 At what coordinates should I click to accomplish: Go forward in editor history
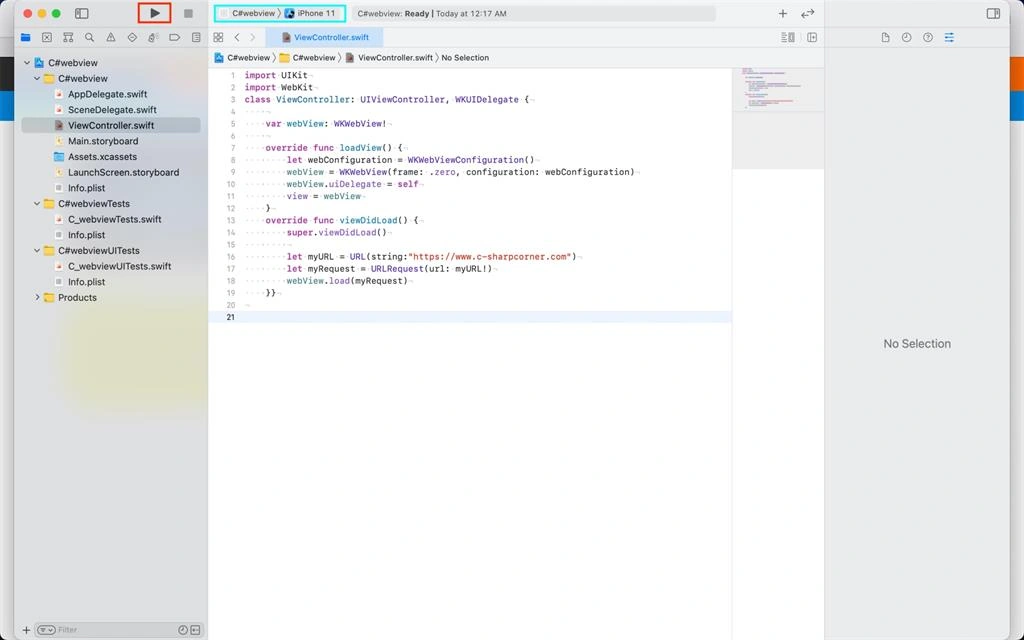pos(253,37)
